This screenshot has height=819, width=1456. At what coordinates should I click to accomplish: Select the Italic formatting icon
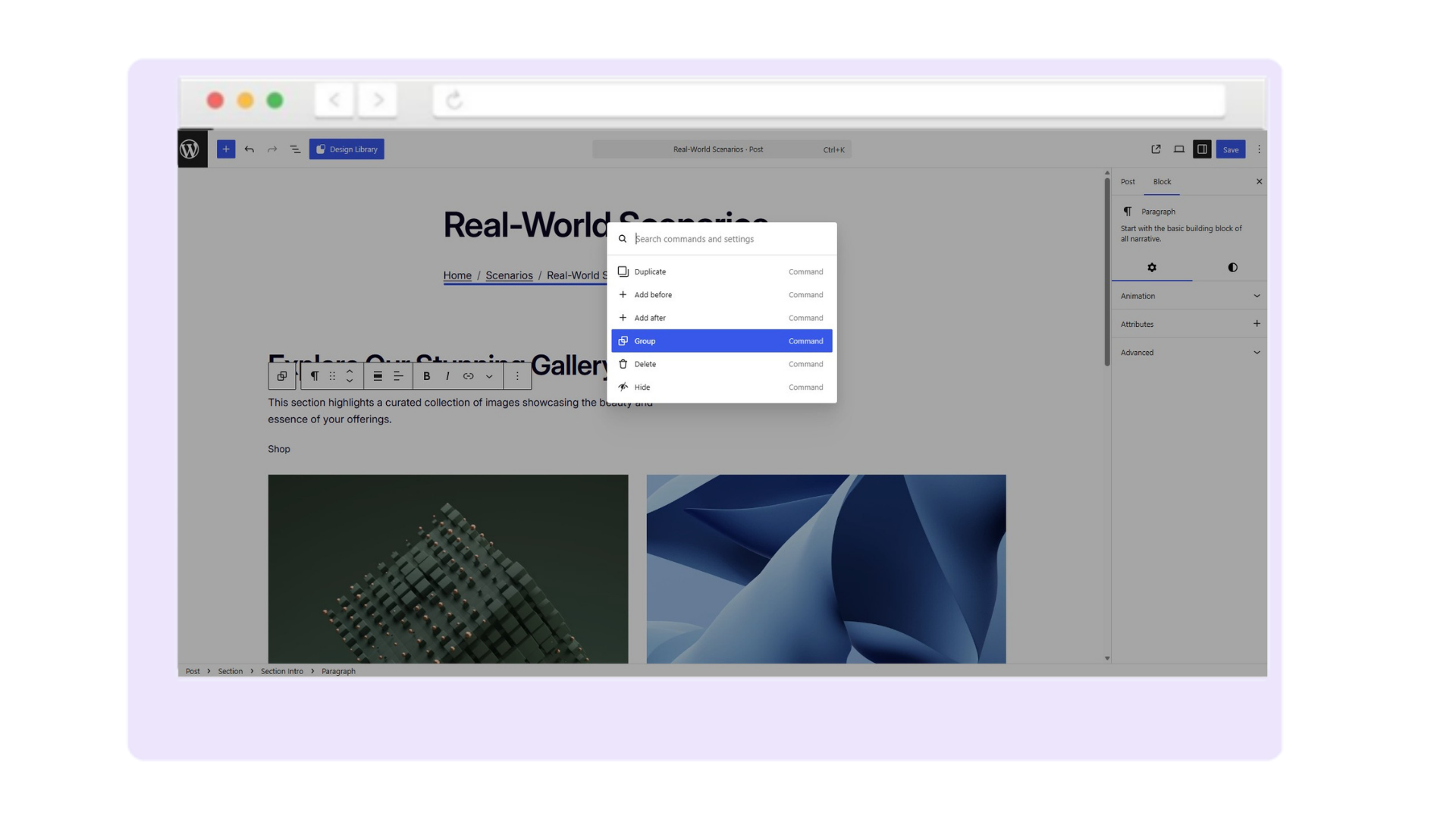447,375
